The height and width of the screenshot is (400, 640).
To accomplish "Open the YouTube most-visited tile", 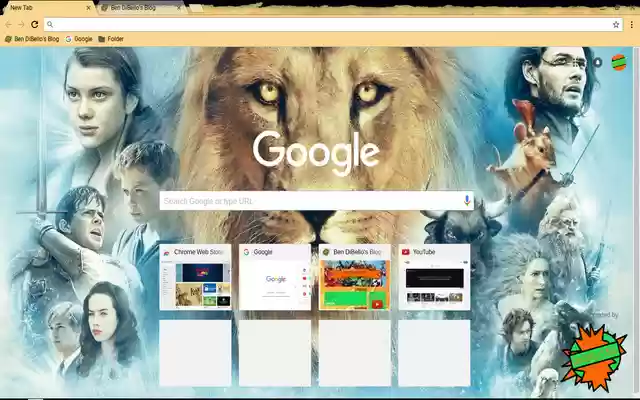I will (434, 277).
